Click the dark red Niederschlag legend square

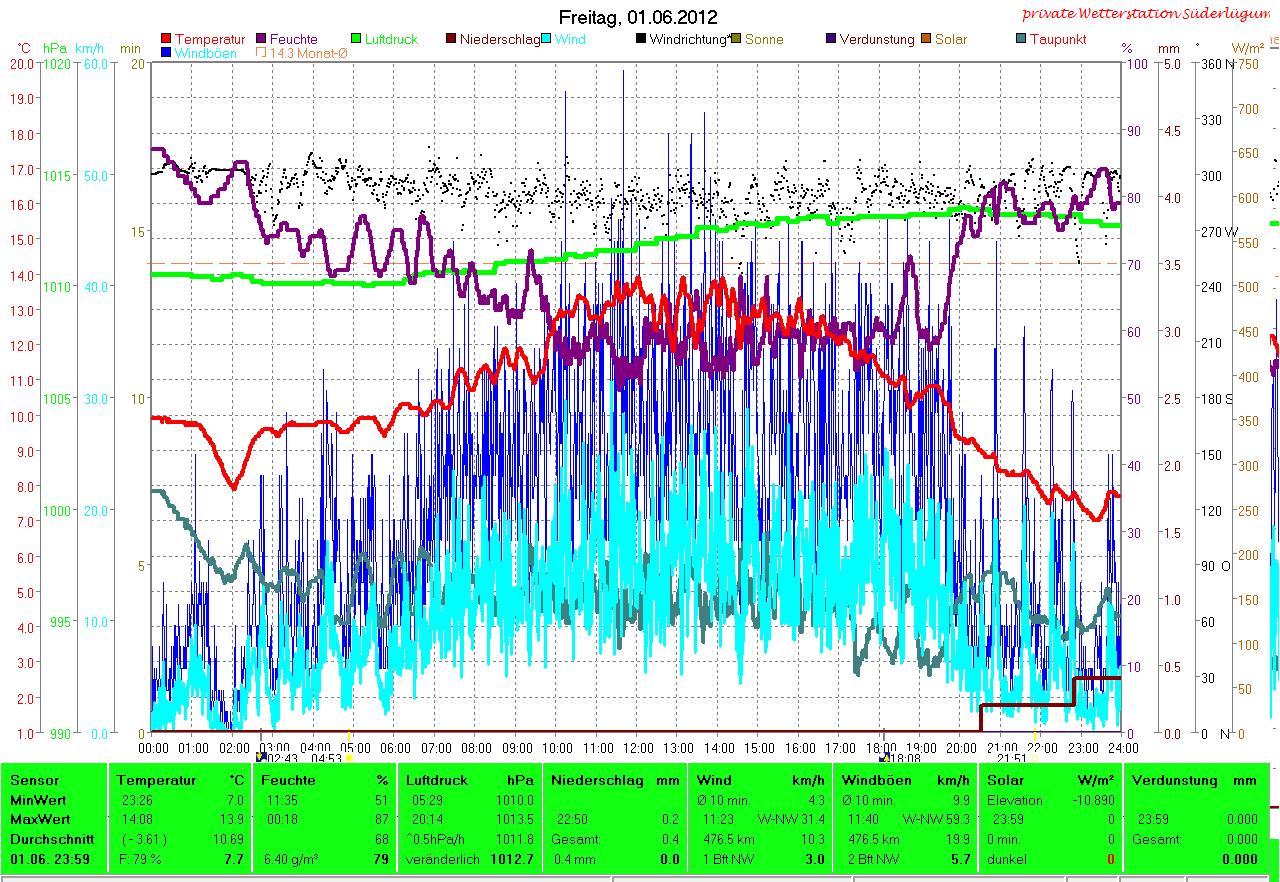tap(451, 40)
